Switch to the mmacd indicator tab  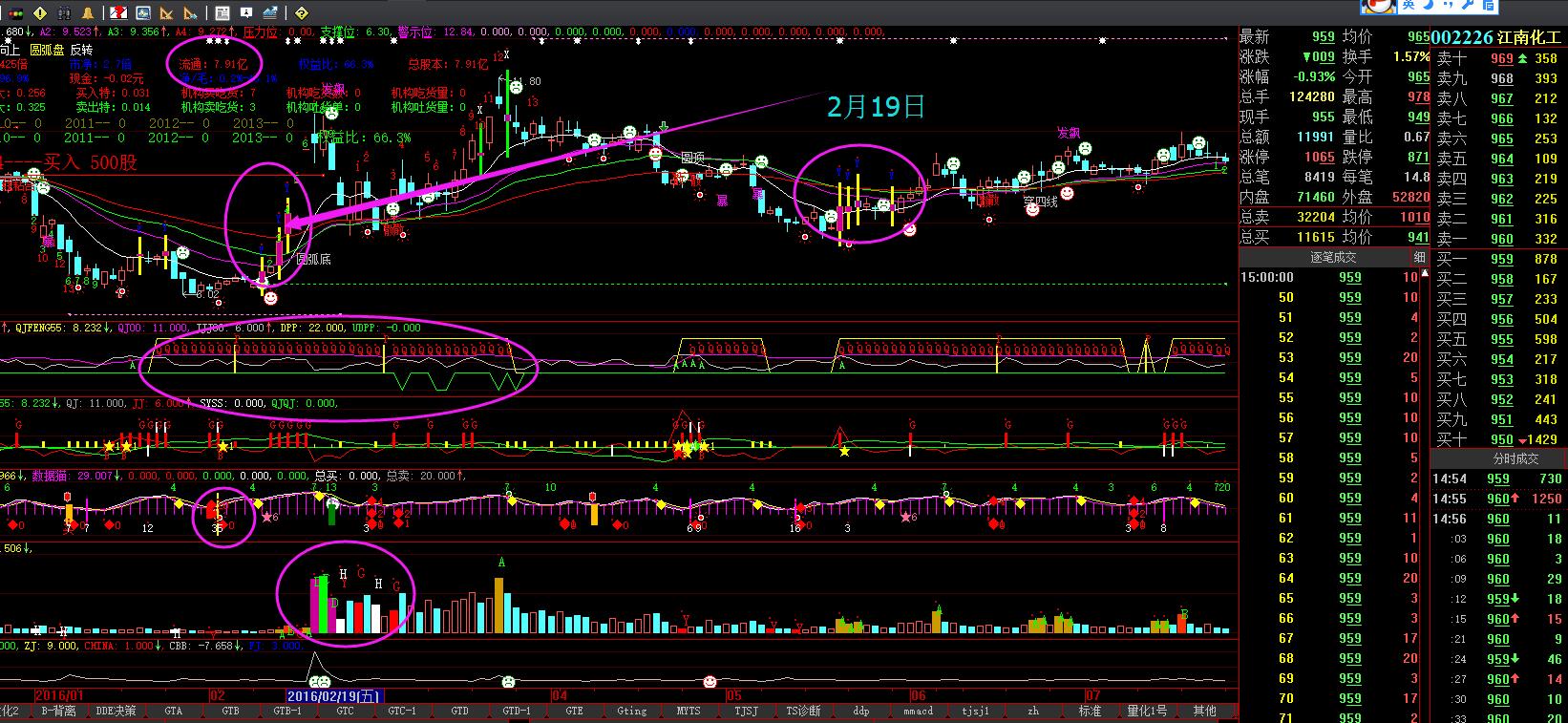coord(918,711)
